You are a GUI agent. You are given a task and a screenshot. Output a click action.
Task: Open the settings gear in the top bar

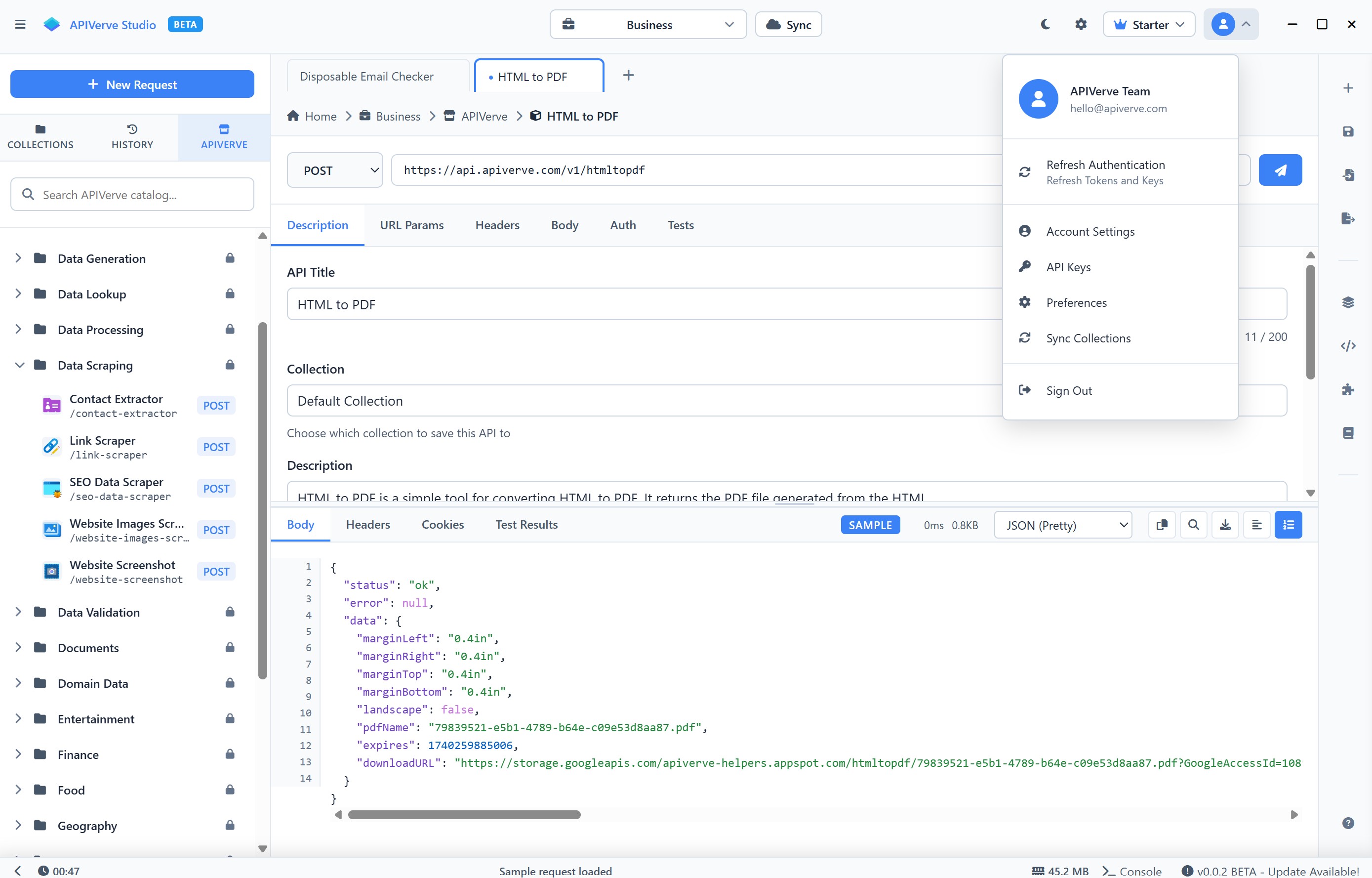[x=1080, y=25]
